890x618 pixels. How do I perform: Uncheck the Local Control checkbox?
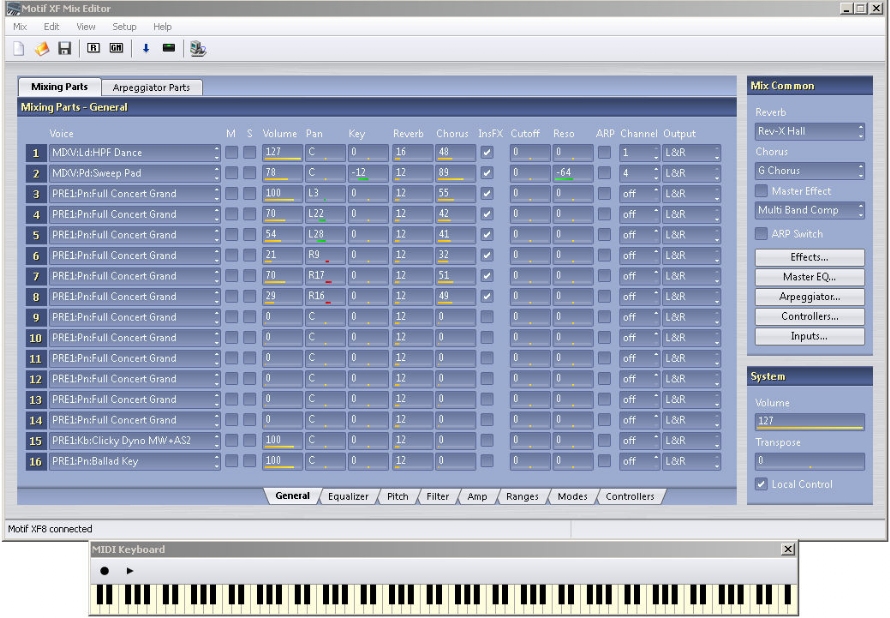[x=762, y=484]
